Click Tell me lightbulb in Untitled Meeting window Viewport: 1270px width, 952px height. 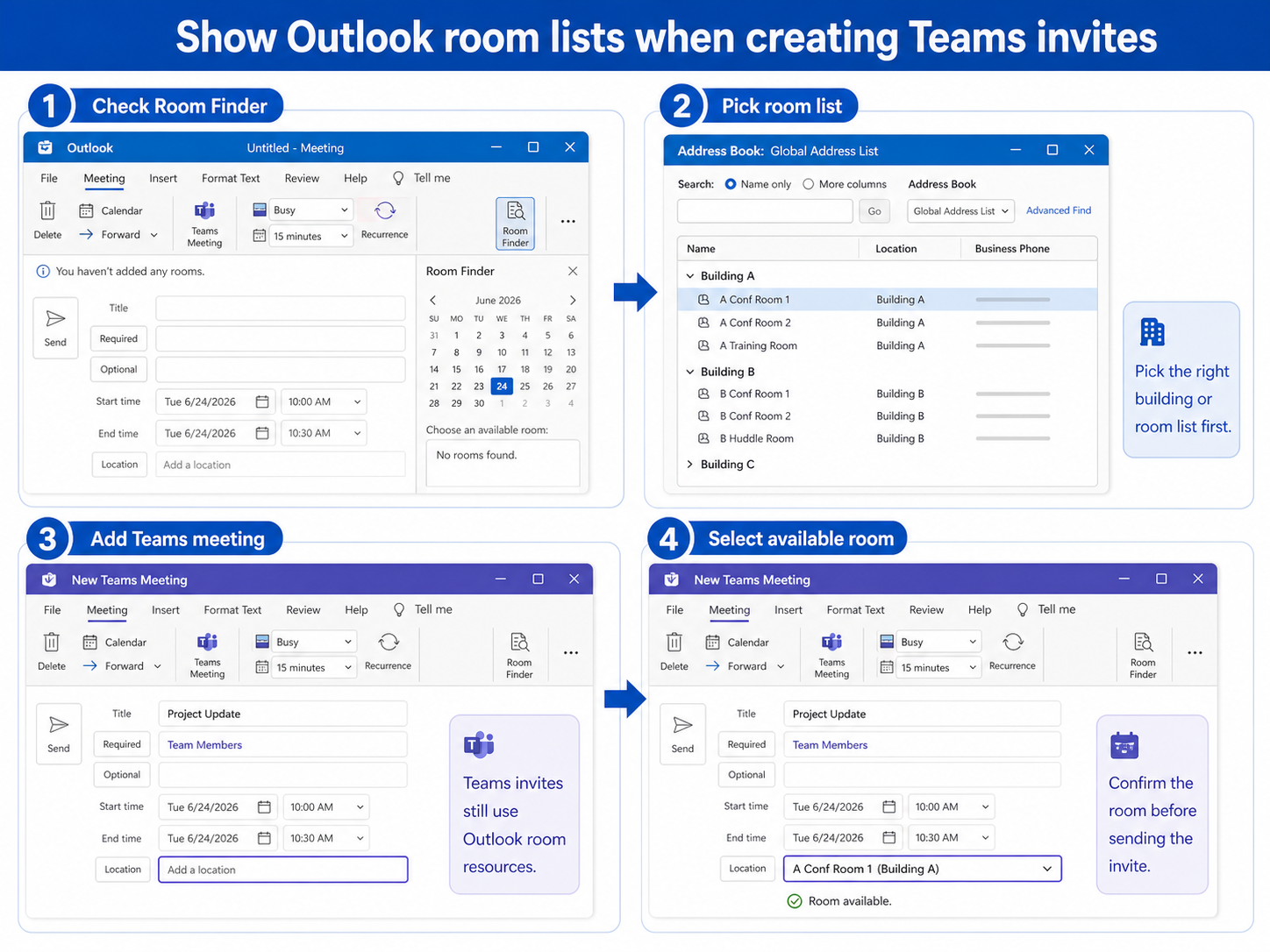coord(398,178)
